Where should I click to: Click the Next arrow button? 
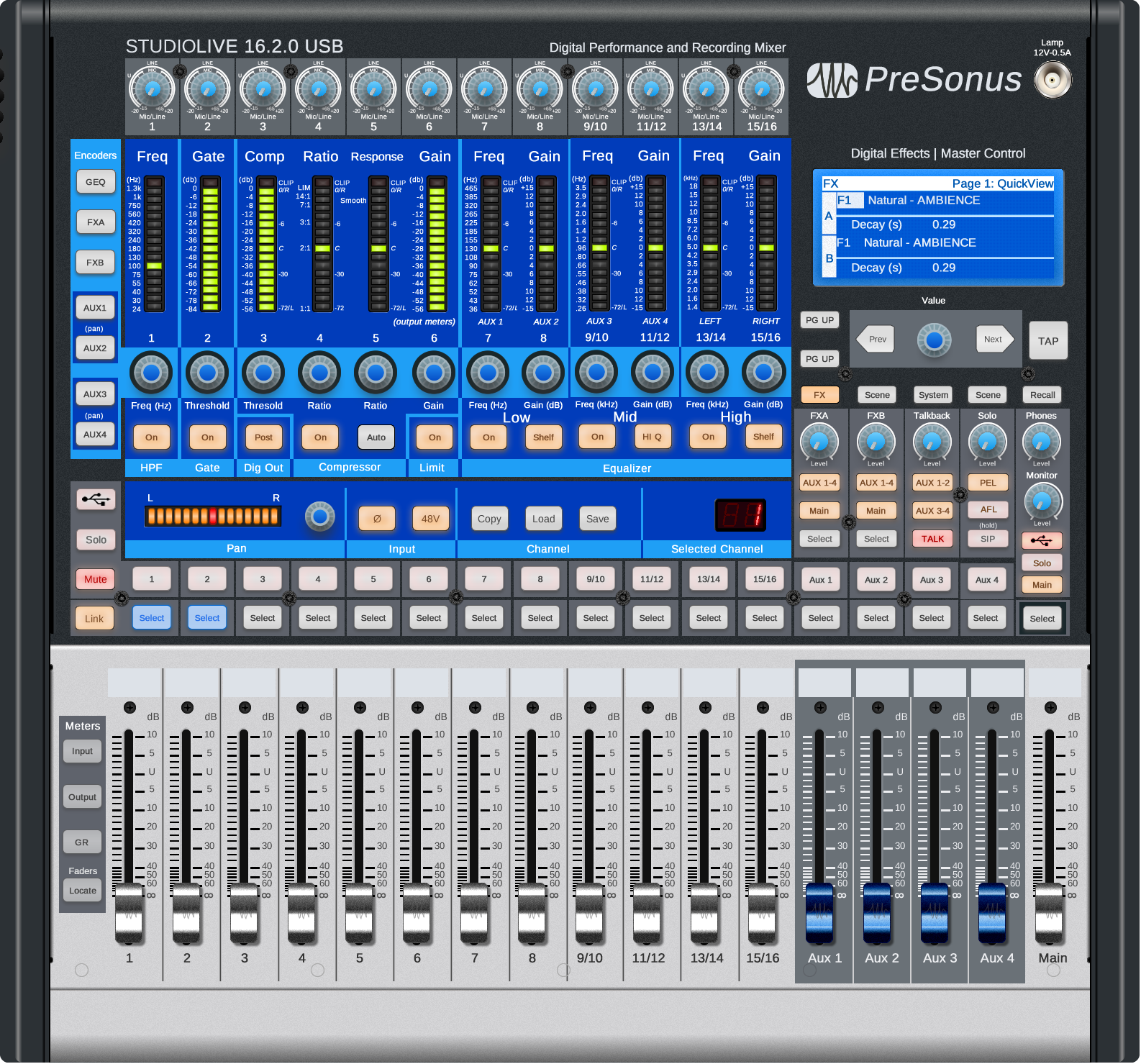[x=994, y=339]
